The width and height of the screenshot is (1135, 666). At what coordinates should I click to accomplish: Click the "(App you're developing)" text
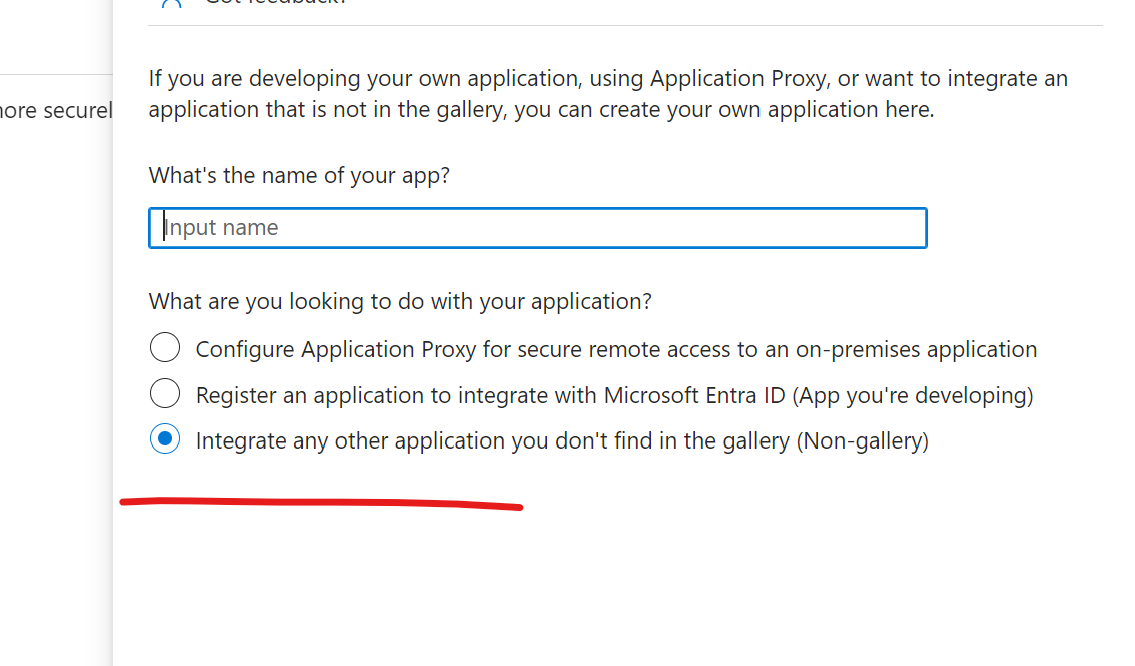913,395
